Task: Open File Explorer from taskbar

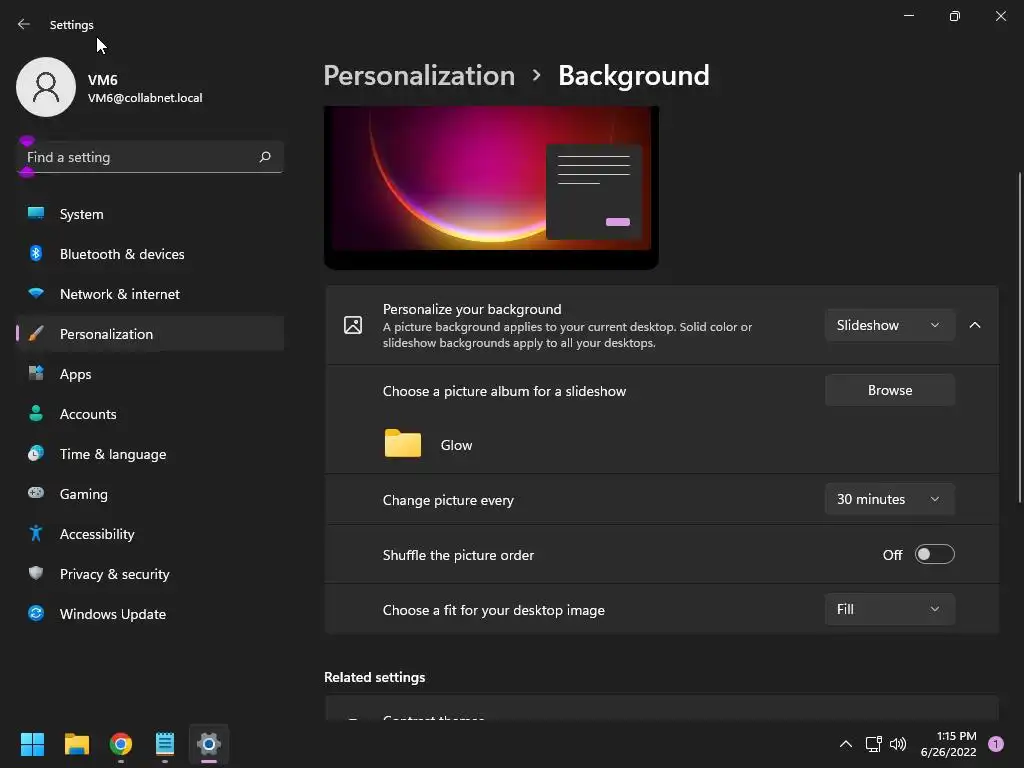Action: (x=76, y=744)
